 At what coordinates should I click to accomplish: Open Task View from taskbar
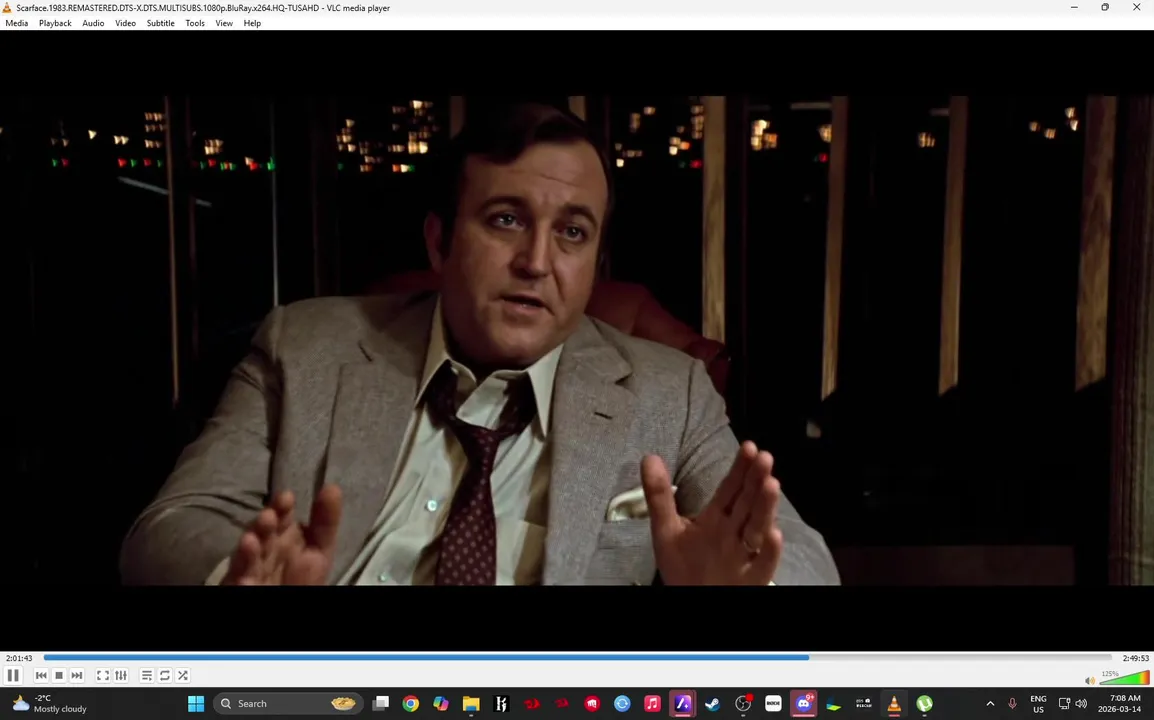(x=380, y=704)
